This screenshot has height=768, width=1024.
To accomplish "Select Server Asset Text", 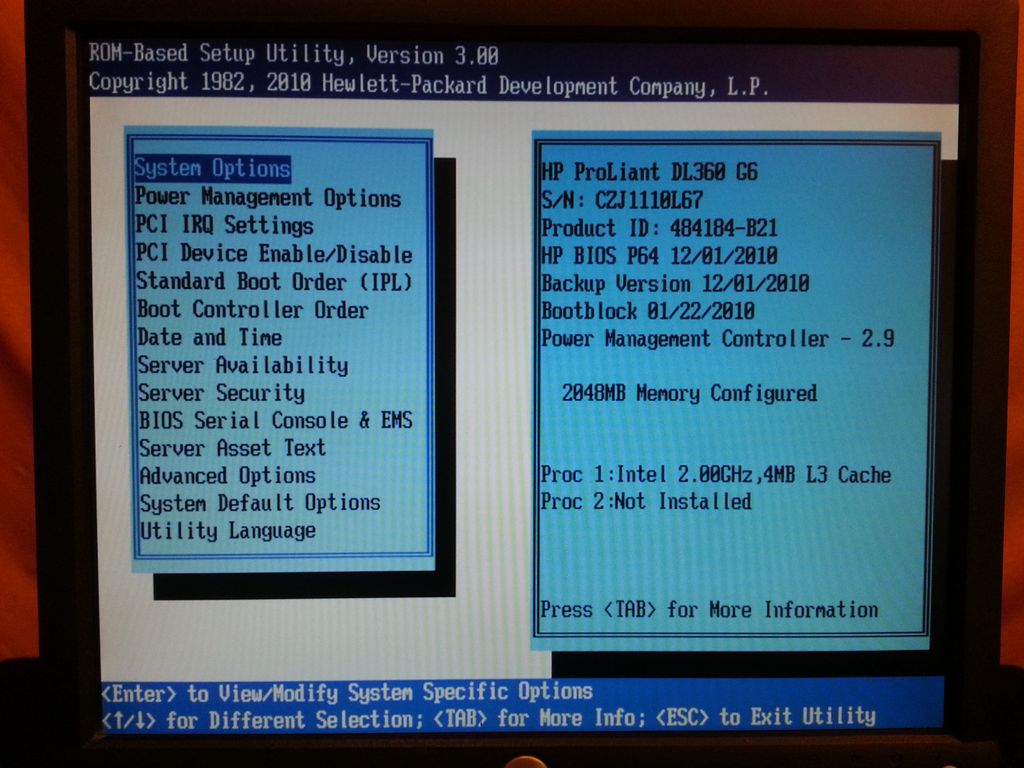I will pos(232,448).
